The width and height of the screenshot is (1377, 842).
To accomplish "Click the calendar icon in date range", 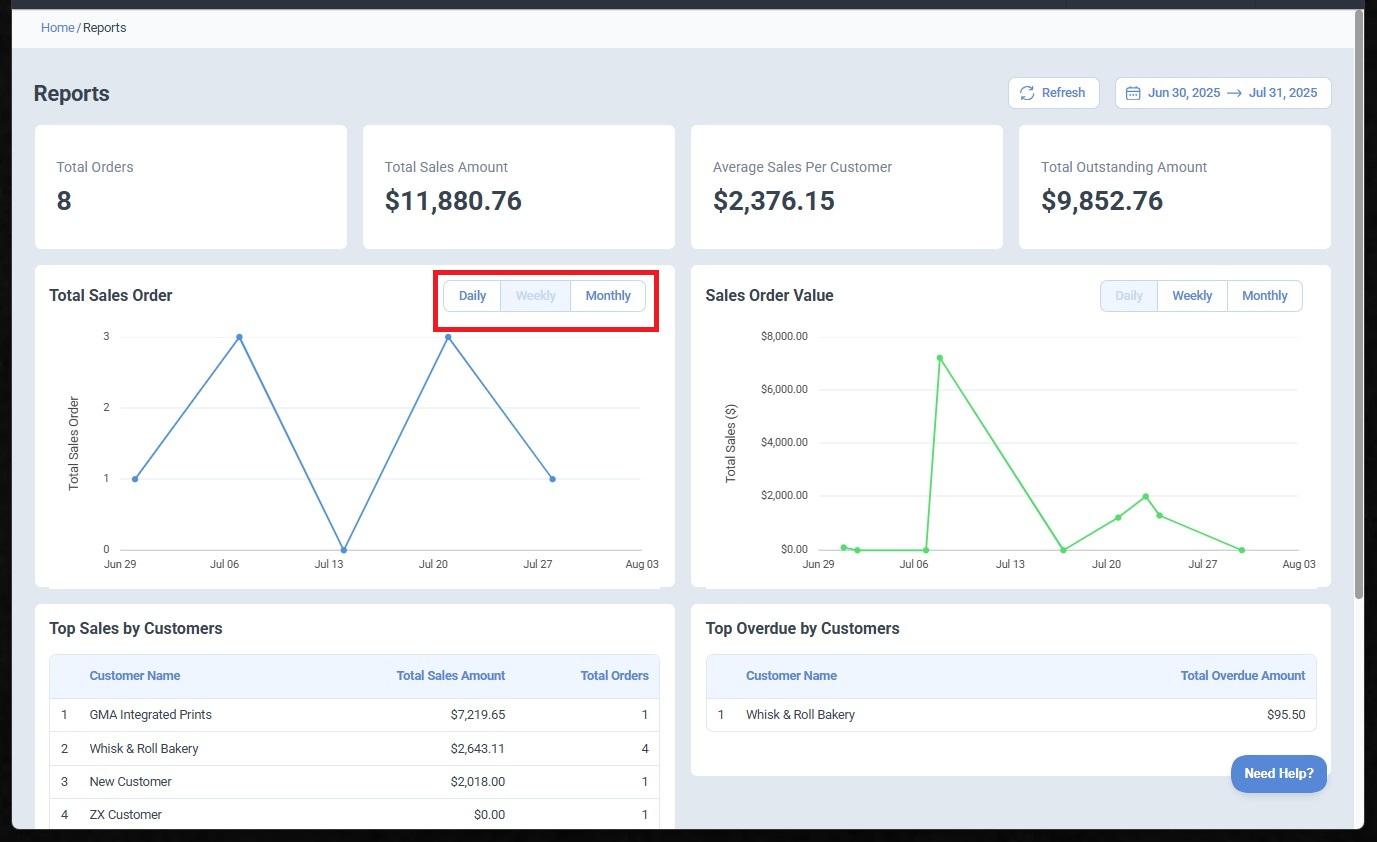I will coord(1133,93).
